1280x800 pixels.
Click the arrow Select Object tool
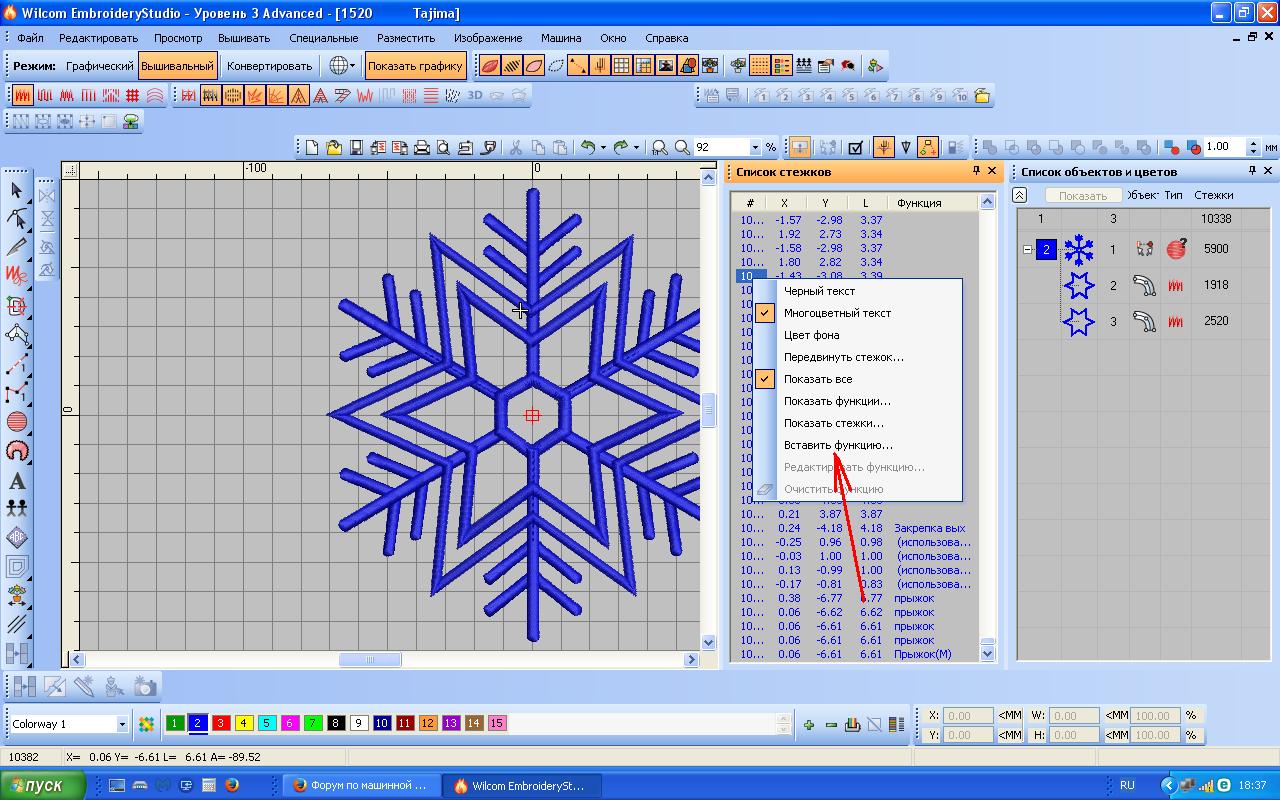tap(16, 190)
